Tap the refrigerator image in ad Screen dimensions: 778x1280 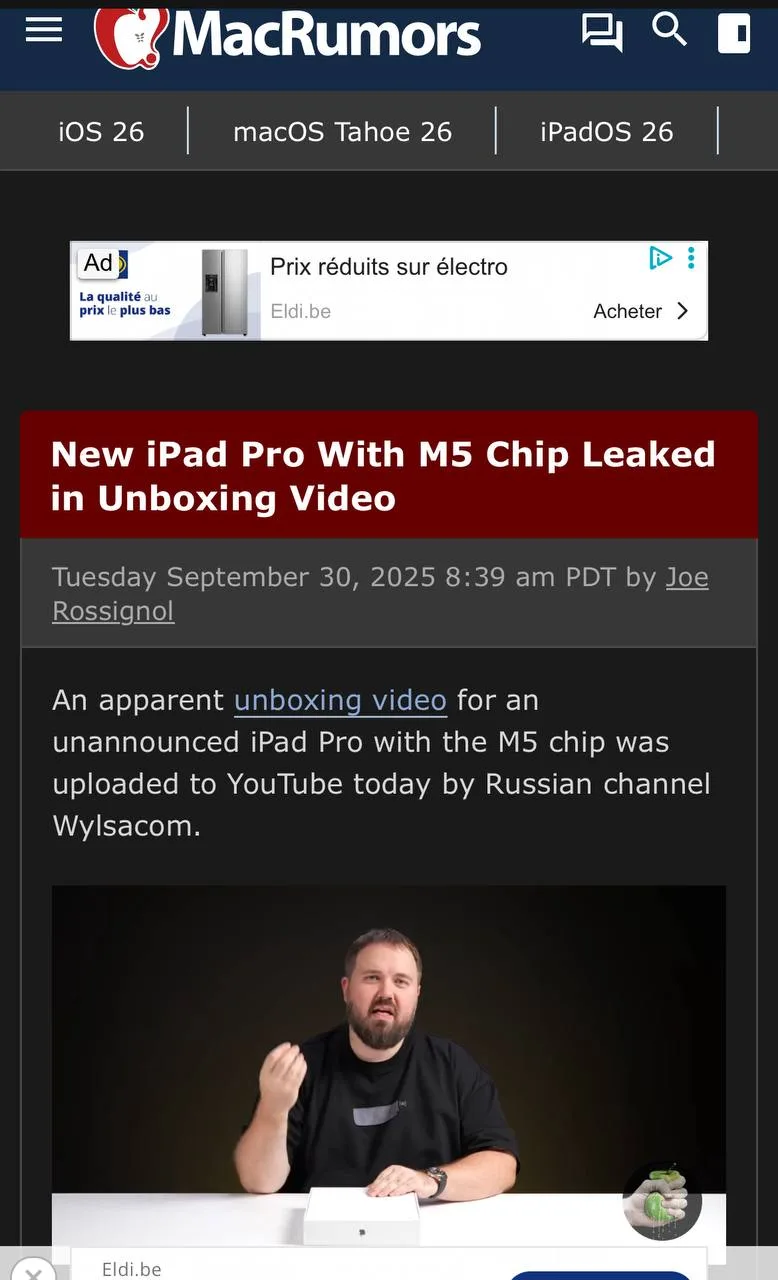[224, 292]
